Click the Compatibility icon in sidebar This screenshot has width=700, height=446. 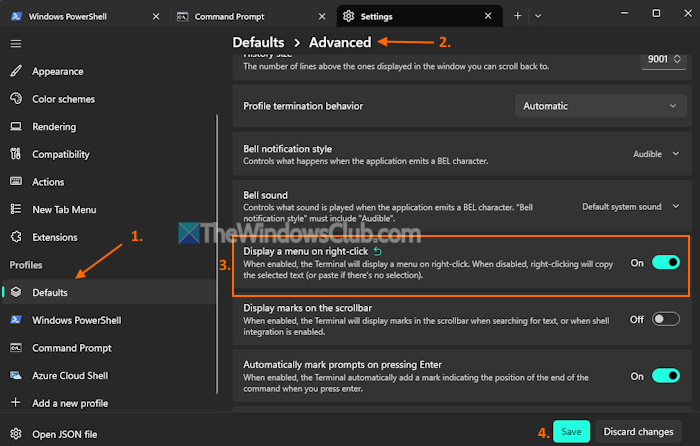[16, 154]
